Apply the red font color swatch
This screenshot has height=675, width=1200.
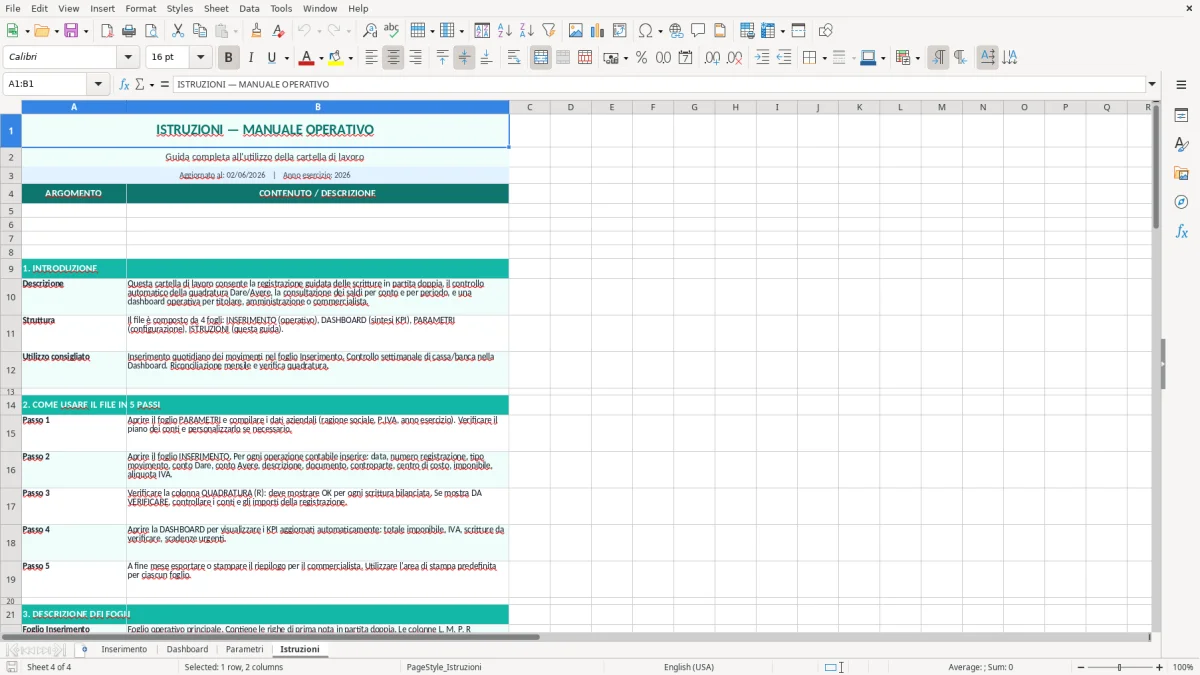[x=307, y=58]
